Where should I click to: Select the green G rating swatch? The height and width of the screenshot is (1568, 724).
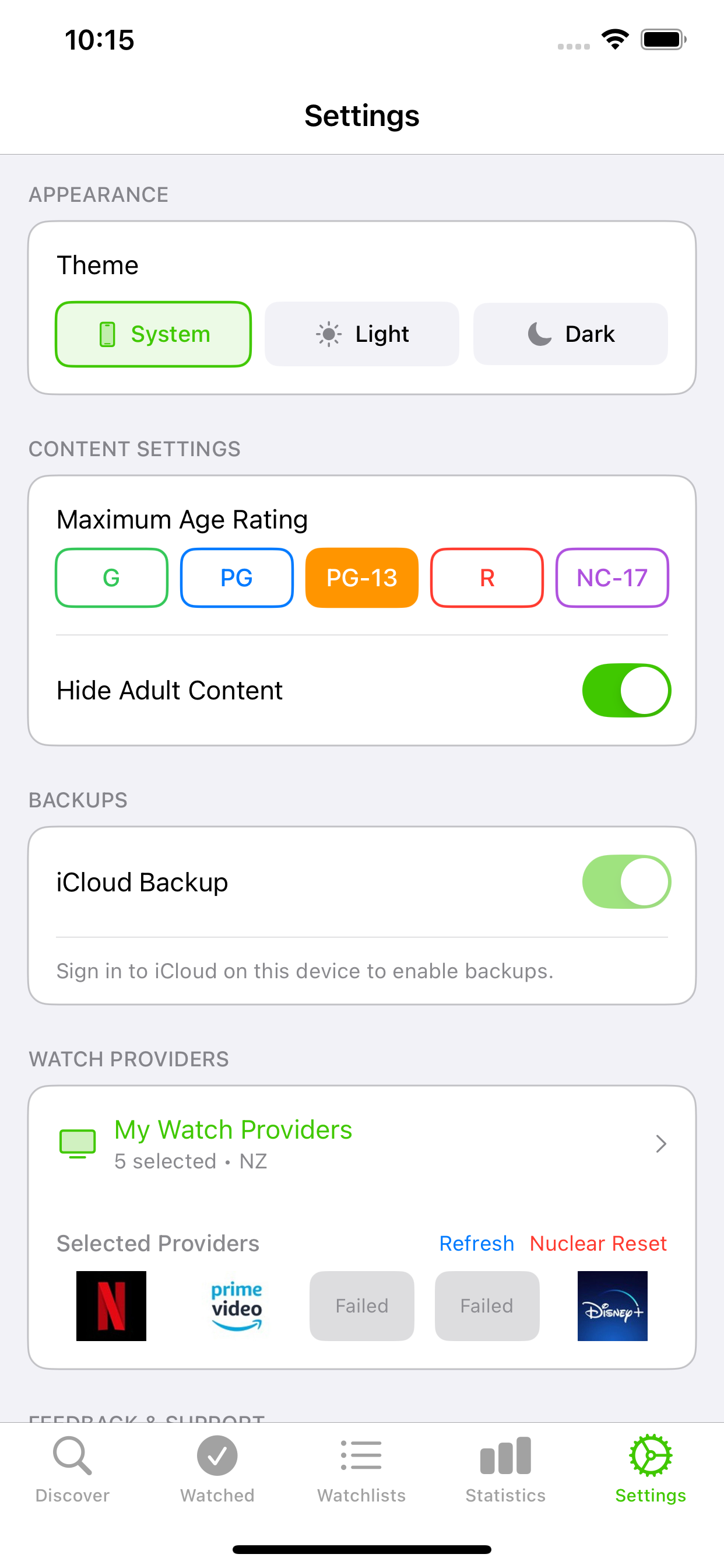click(x=111, y=577)
